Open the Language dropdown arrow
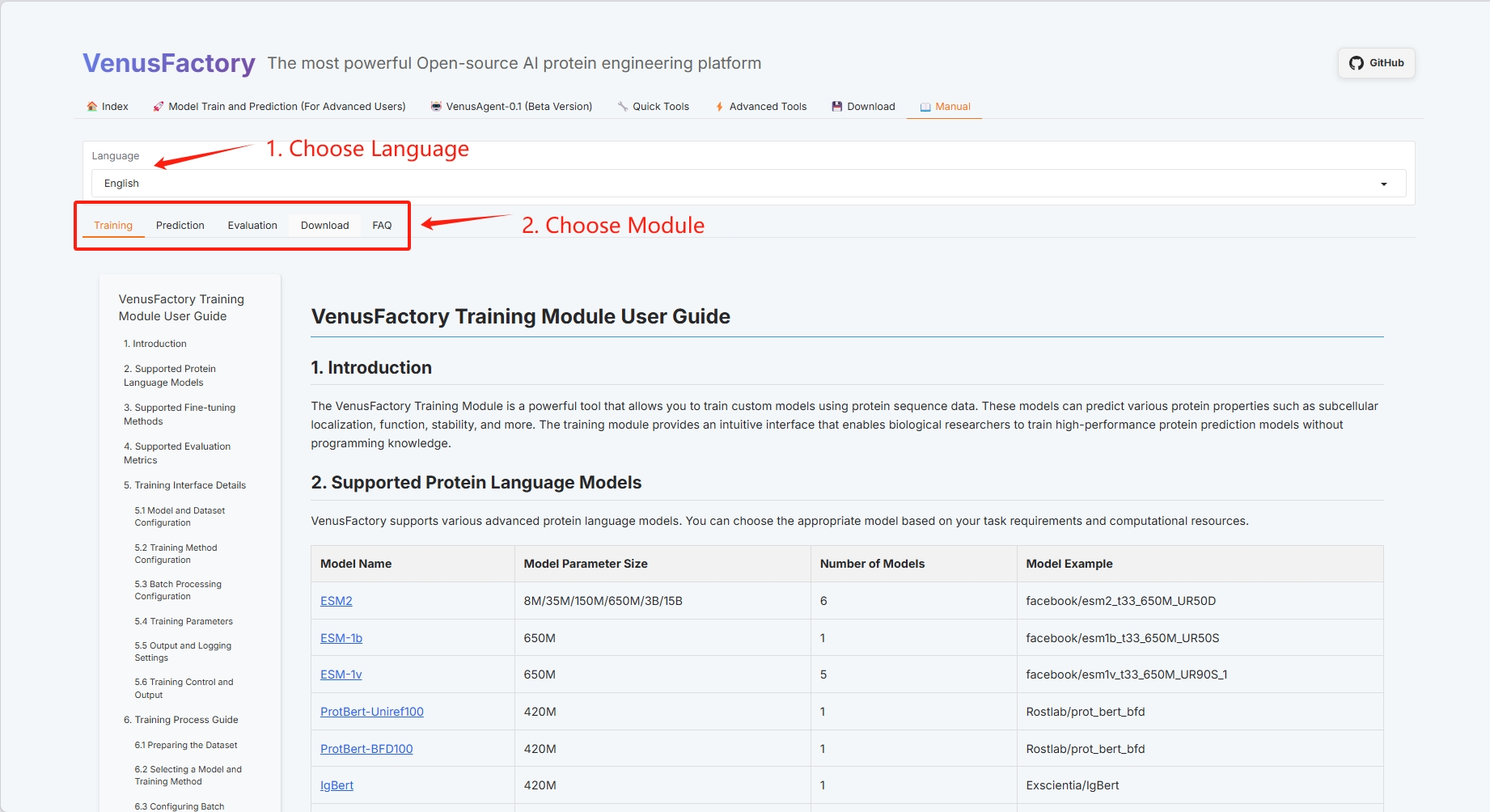Viewport: 1490px width, 812px height. click(1383, 184)
